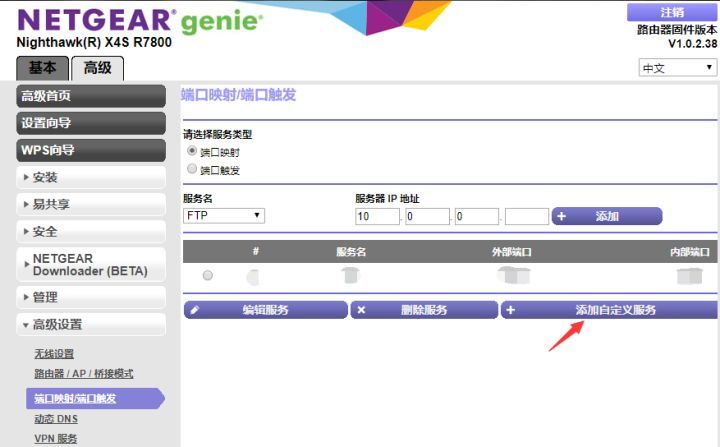Click the last server IP address field

pos(527,216)
